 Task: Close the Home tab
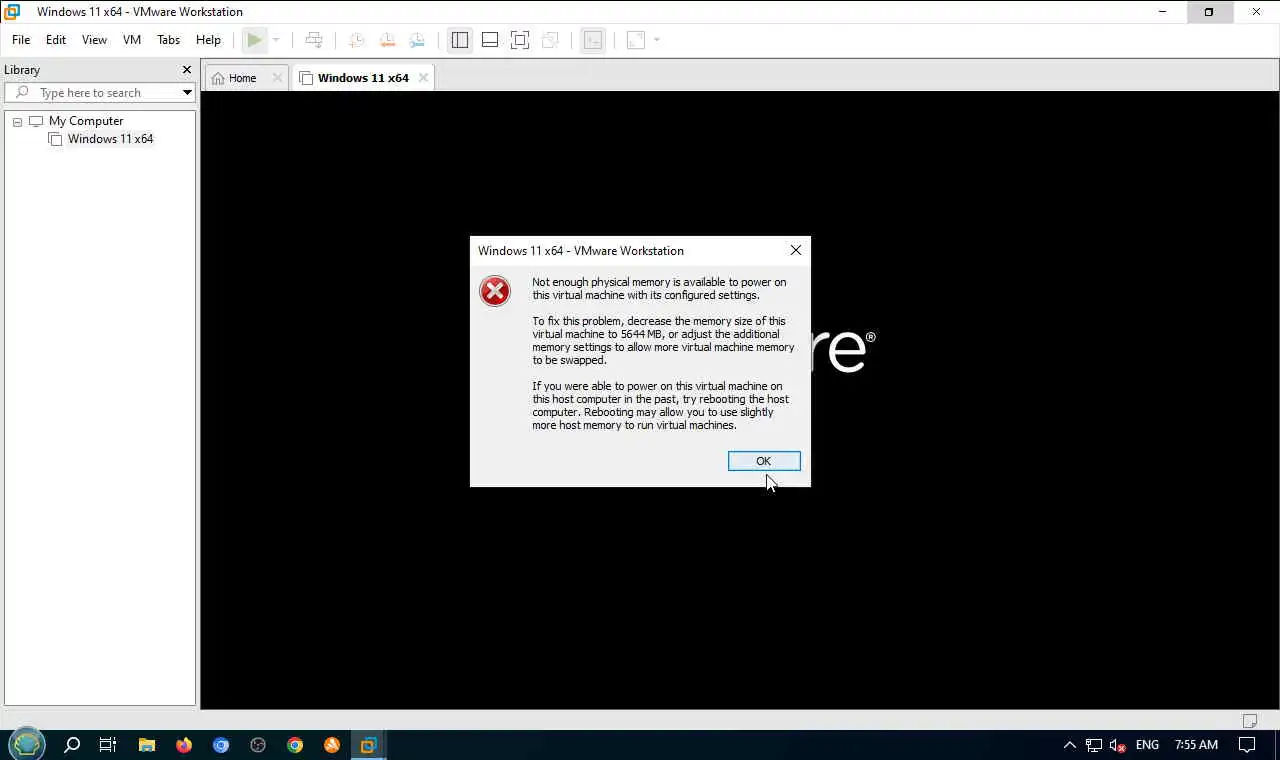pyautogui.click(x=278, y=78)
